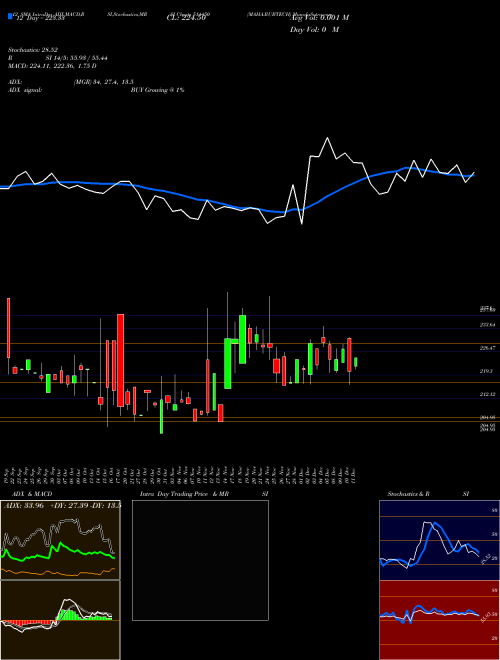Click the 226.47 price axis label
The height and width of the screenshot is (660, 500).
point(489,348)
